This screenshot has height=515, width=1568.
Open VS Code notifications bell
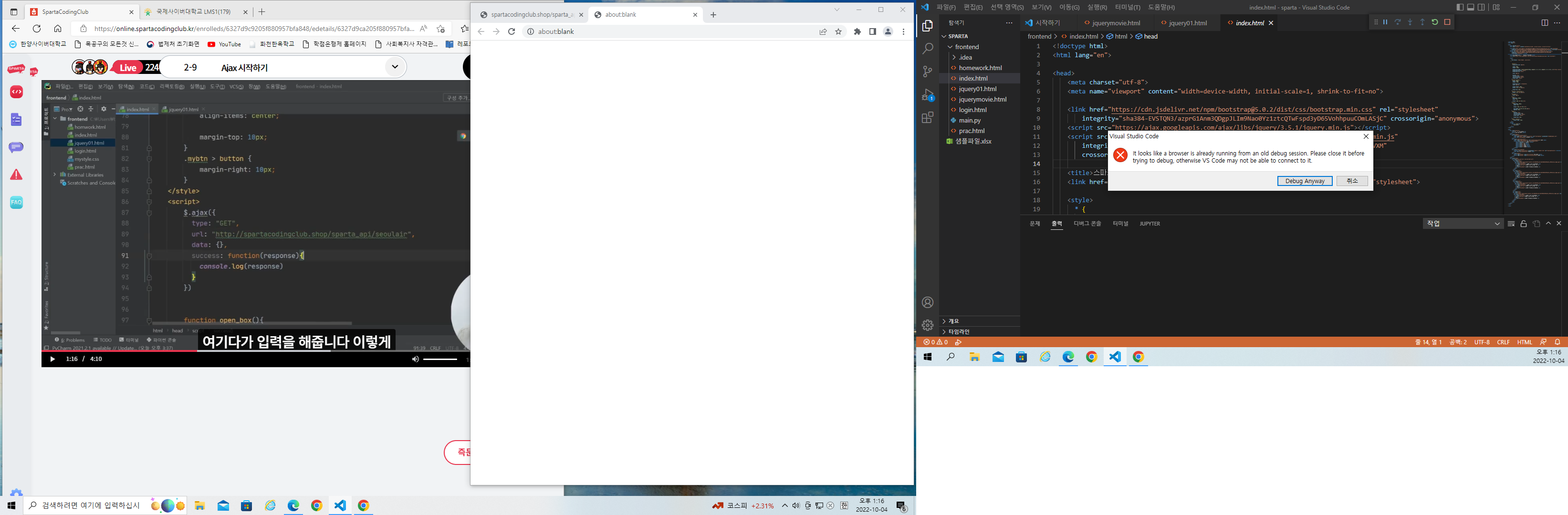pos(1558,342)
